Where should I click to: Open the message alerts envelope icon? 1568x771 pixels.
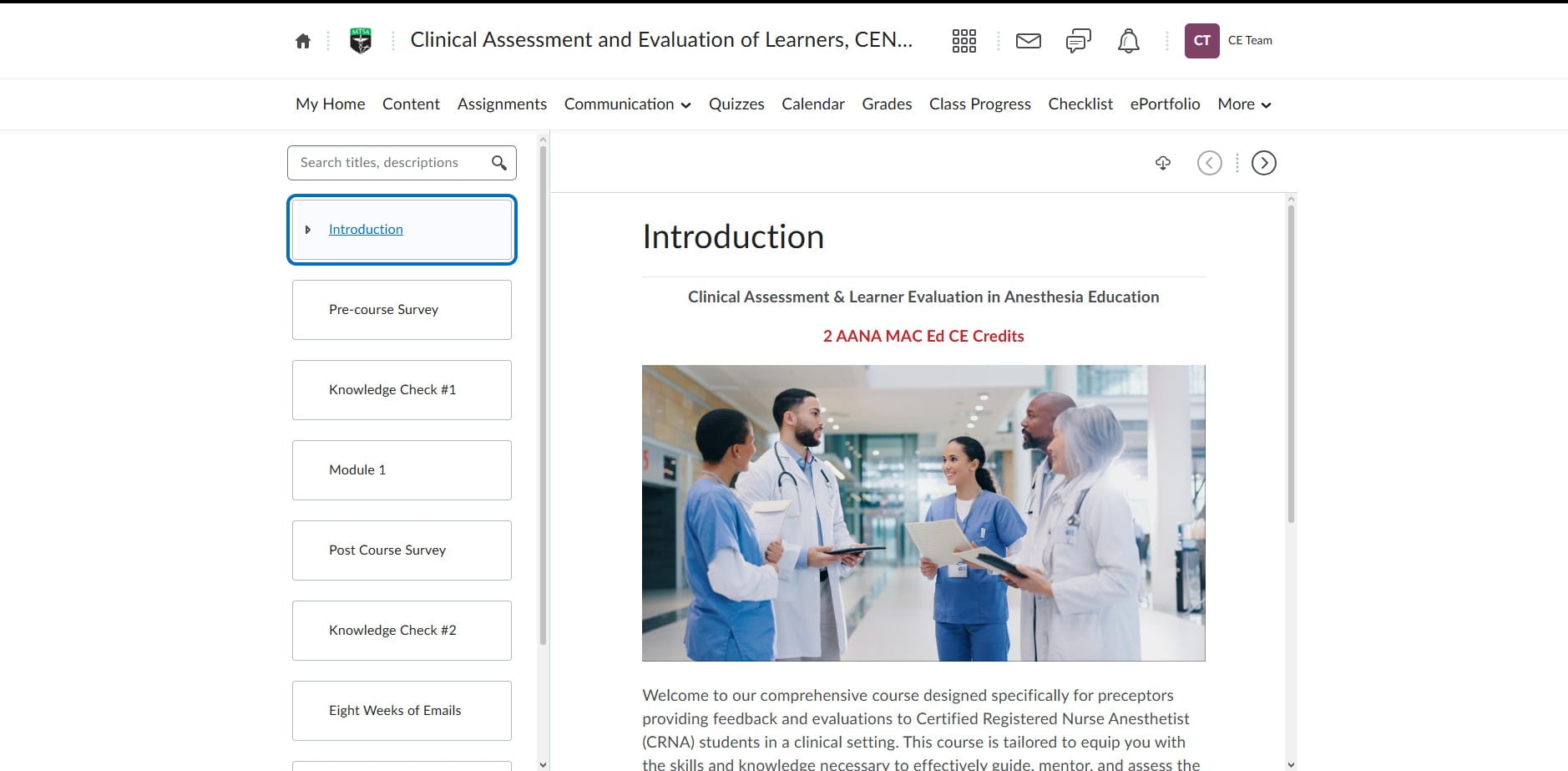click(1028, 40)
